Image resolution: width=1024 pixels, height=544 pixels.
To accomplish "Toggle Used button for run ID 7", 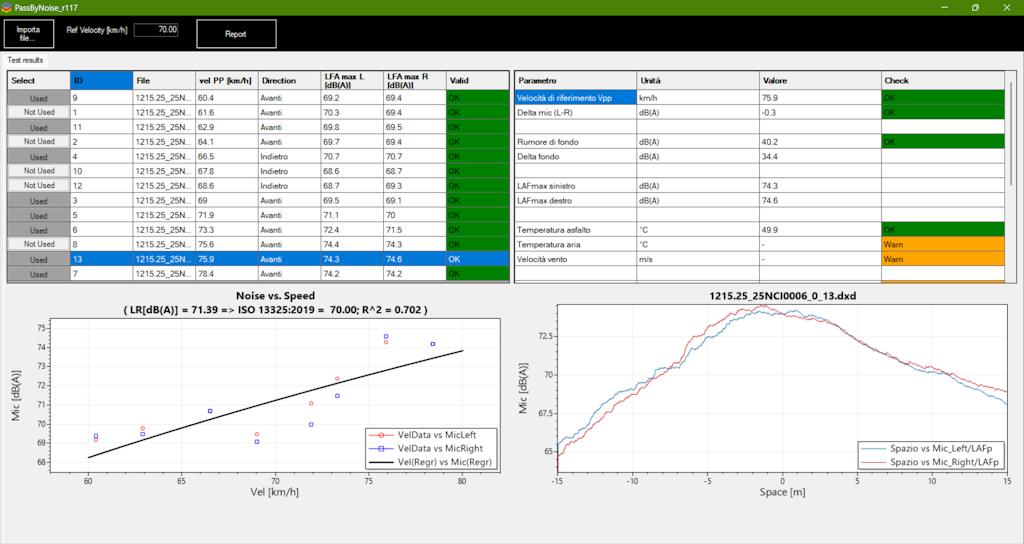I will pos(39,274).
